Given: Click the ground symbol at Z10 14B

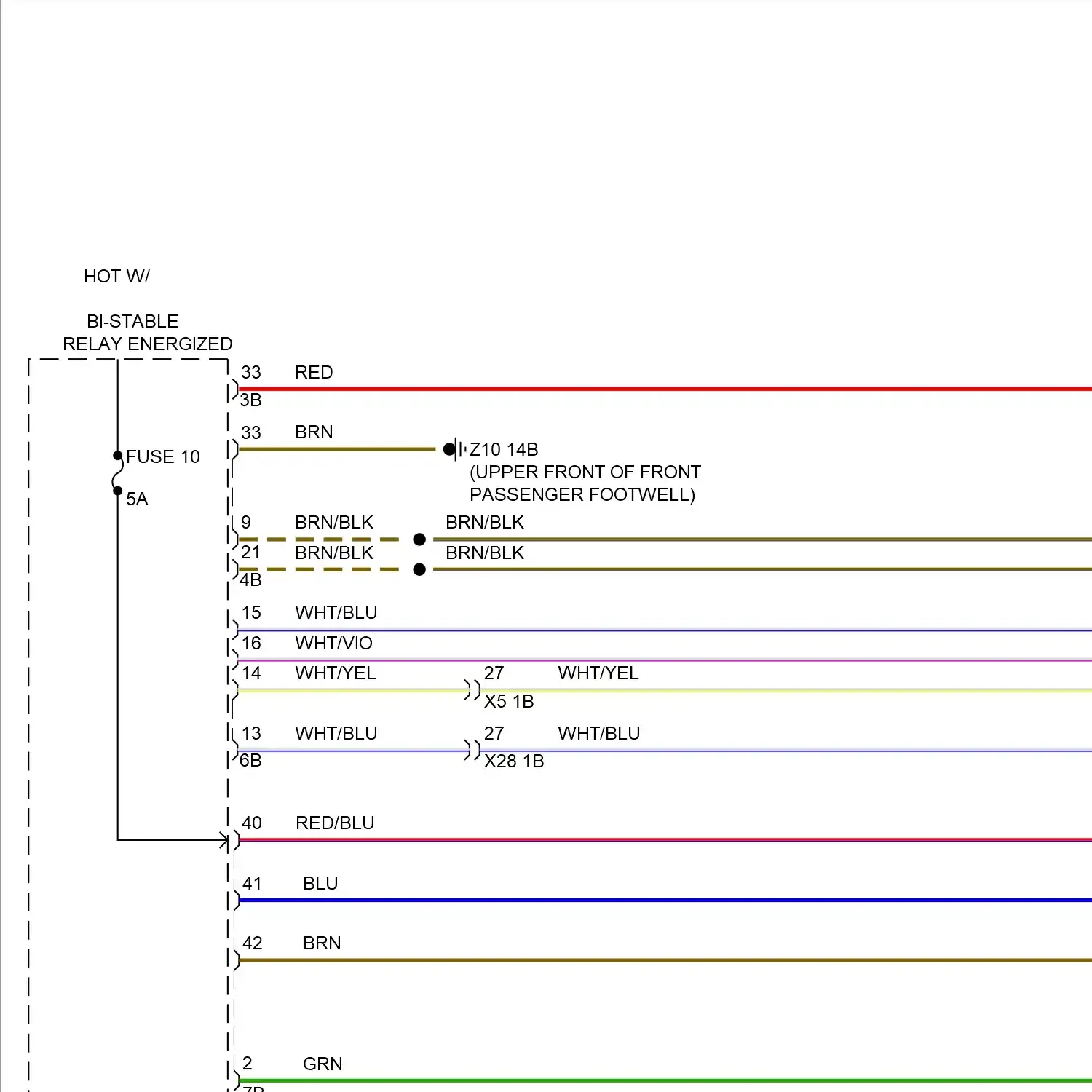Looking at the screenshot, I should point(454,449).
